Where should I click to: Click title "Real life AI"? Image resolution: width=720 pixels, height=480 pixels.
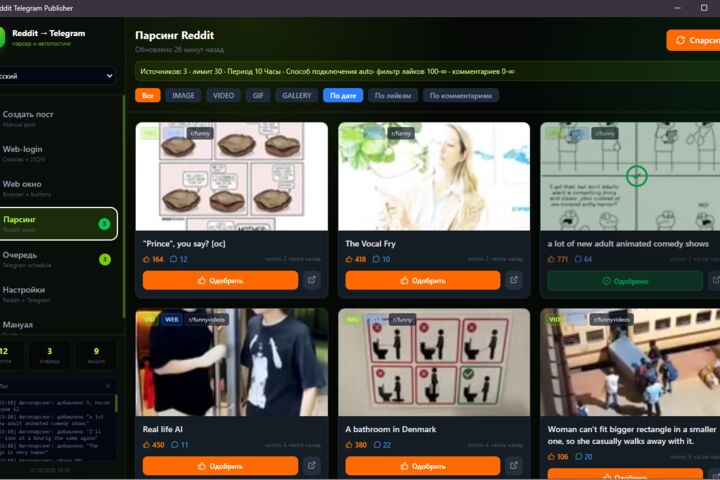(x=163, y=429)
